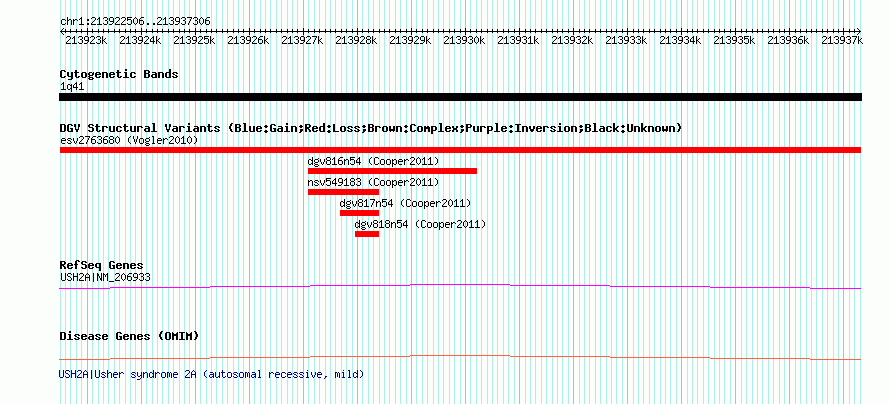Click the 213930k ruler tick label
This screenshot has width=890, height=404.
(464, 40)
